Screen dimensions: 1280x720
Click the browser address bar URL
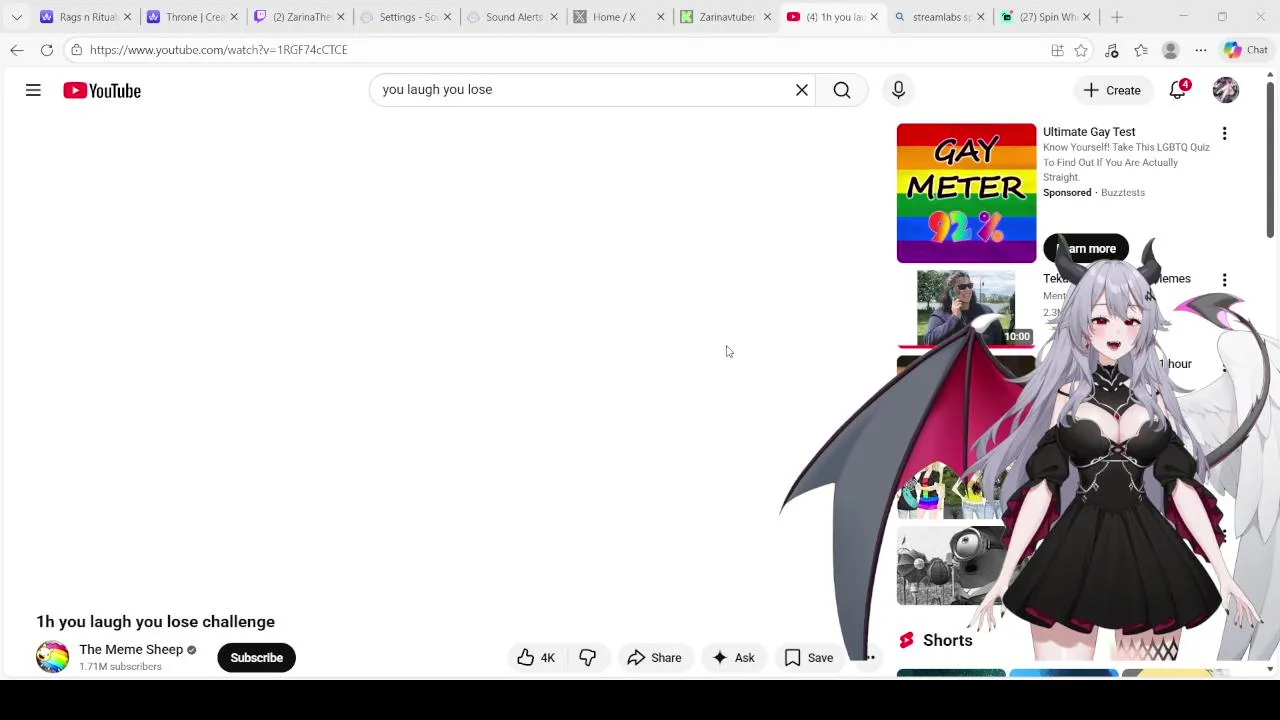tap(218, 50)
